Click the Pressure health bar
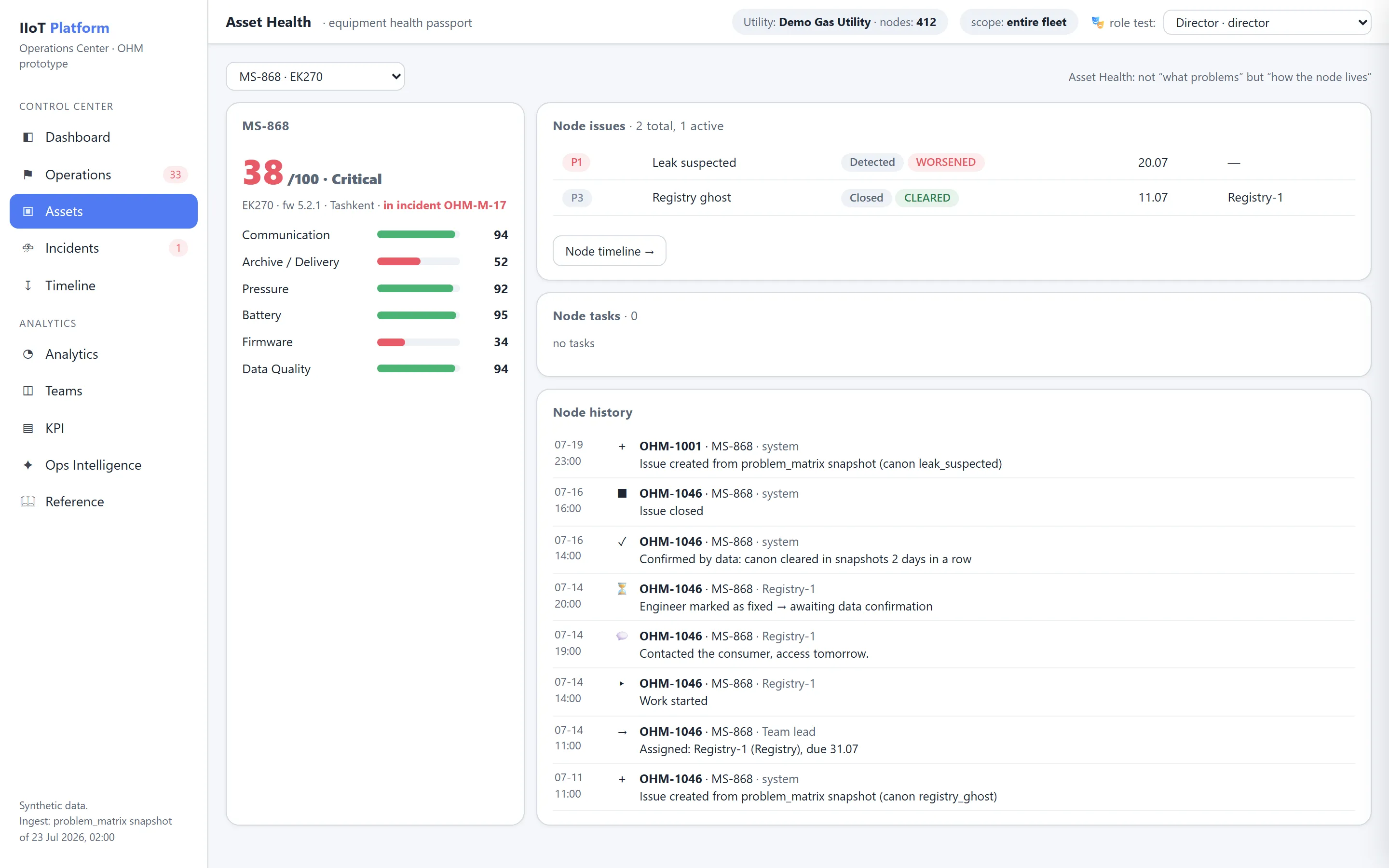The width and height of the screenshot is (1389, 868). coord(419,288)
